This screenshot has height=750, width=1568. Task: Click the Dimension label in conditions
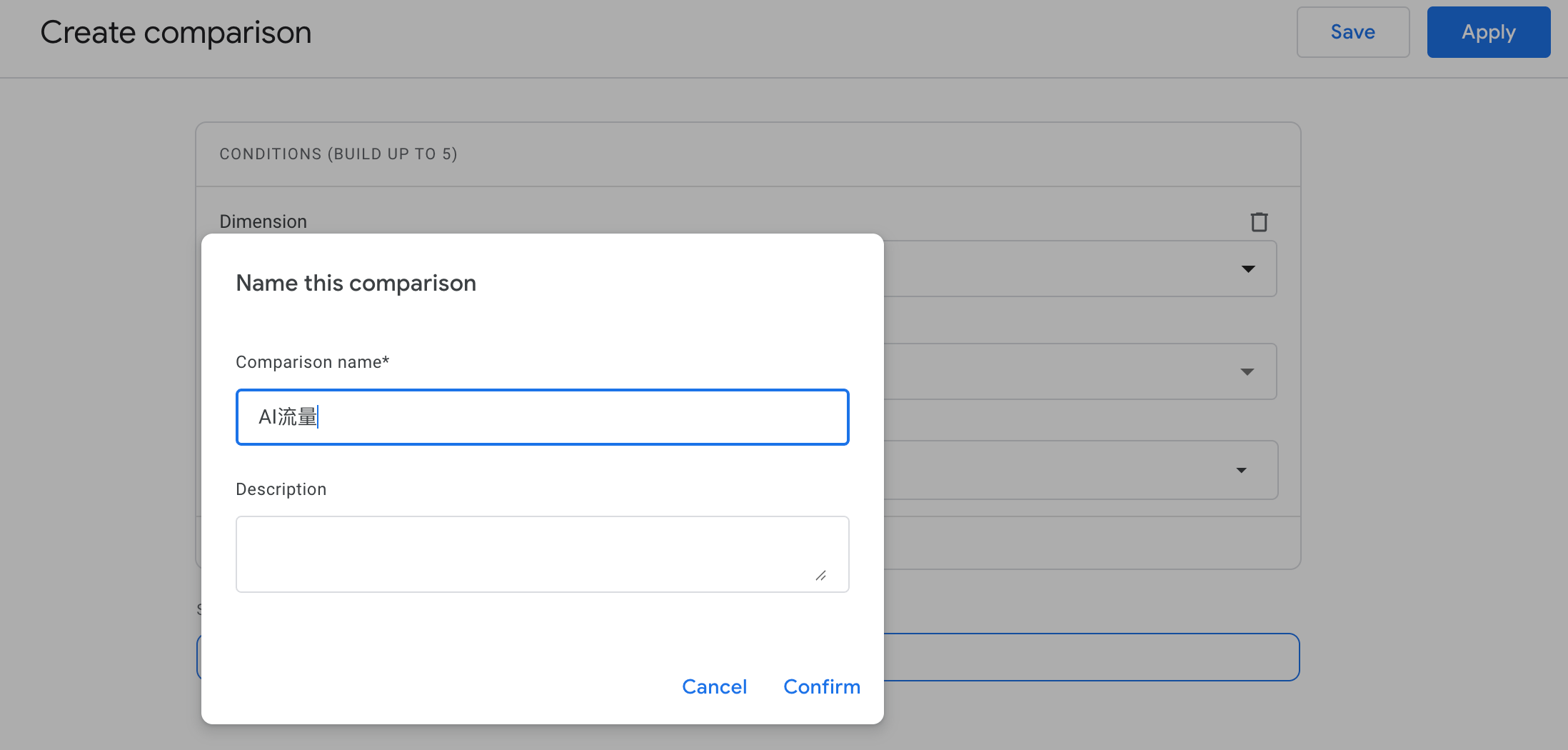263,221
